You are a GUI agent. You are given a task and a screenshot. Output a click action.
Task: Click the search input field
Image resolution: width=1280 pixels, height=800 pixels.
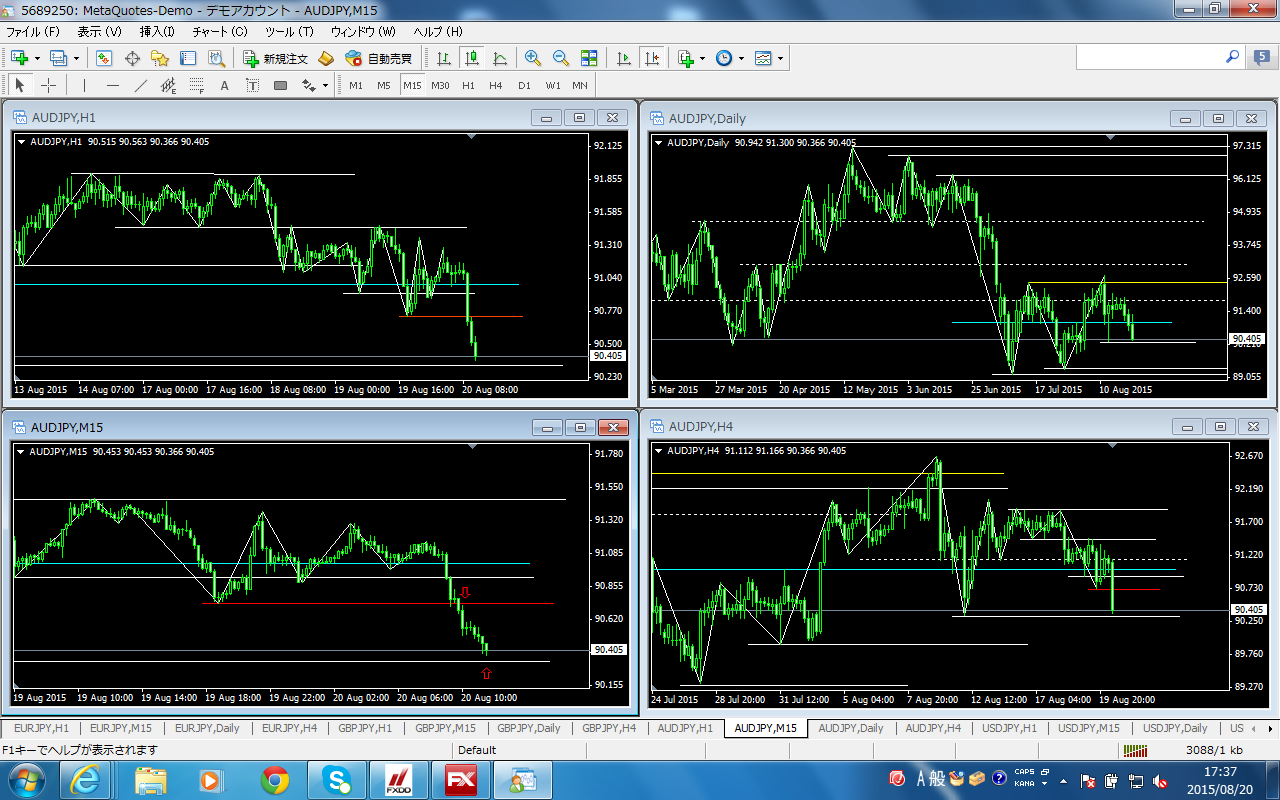(1148, 58)
